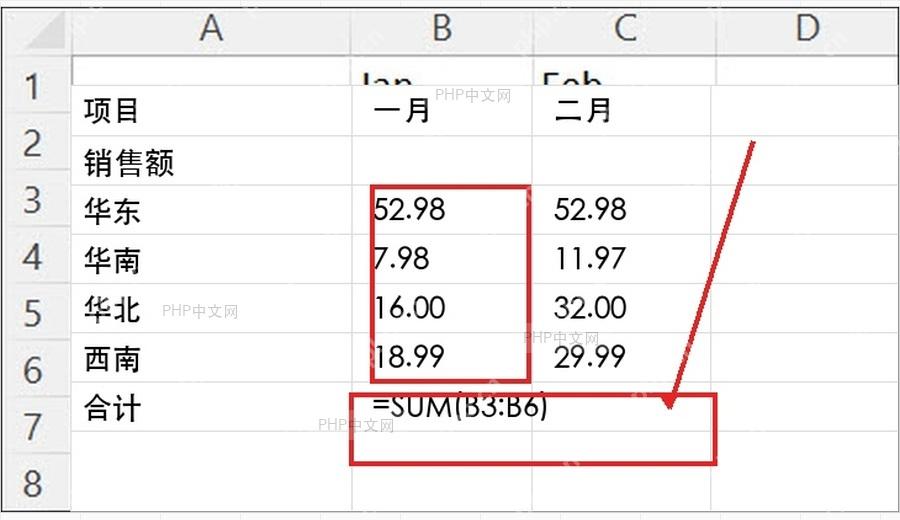Screen dimensions: 900x520
Task: Select the 合计 label cell
Action: 211,407
